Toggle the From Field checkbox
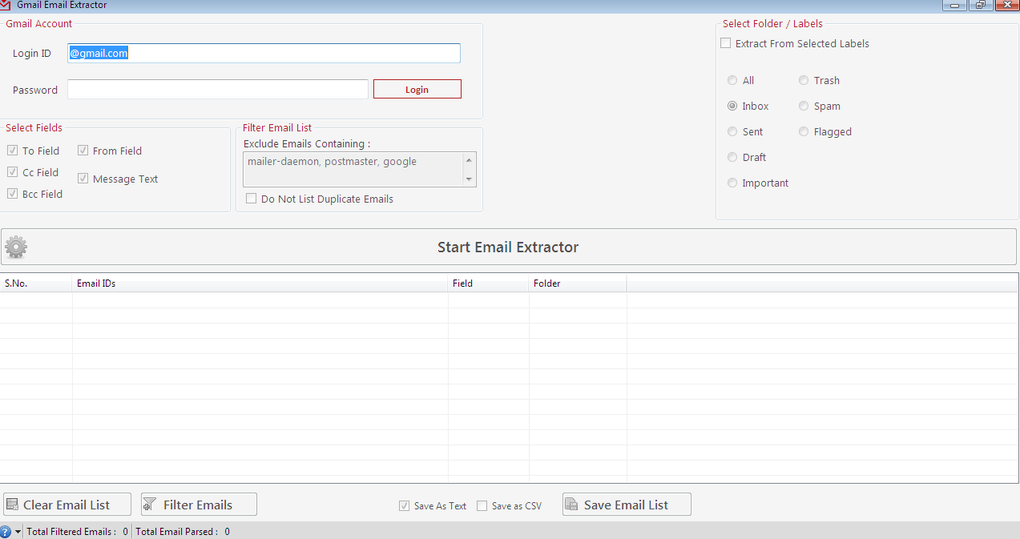 coord(83,150)
